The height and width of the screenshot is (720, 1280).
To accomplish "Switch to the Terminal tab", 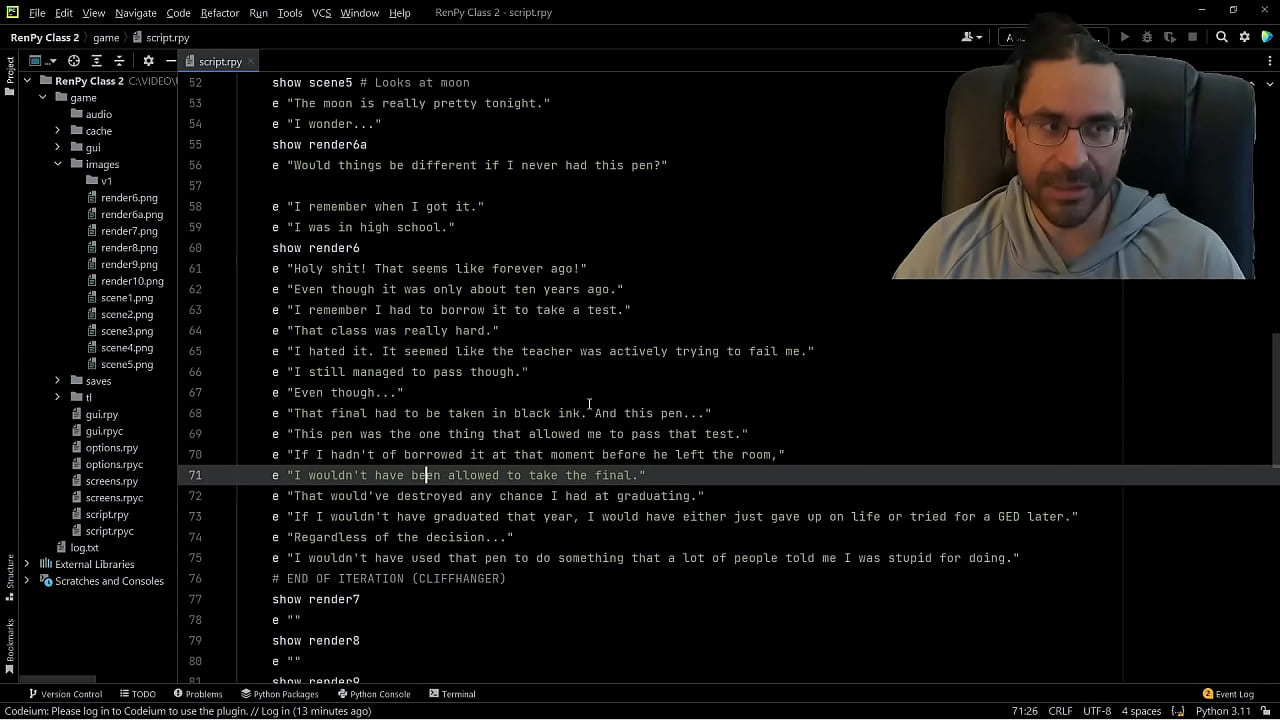I will (x=452, y=694).
